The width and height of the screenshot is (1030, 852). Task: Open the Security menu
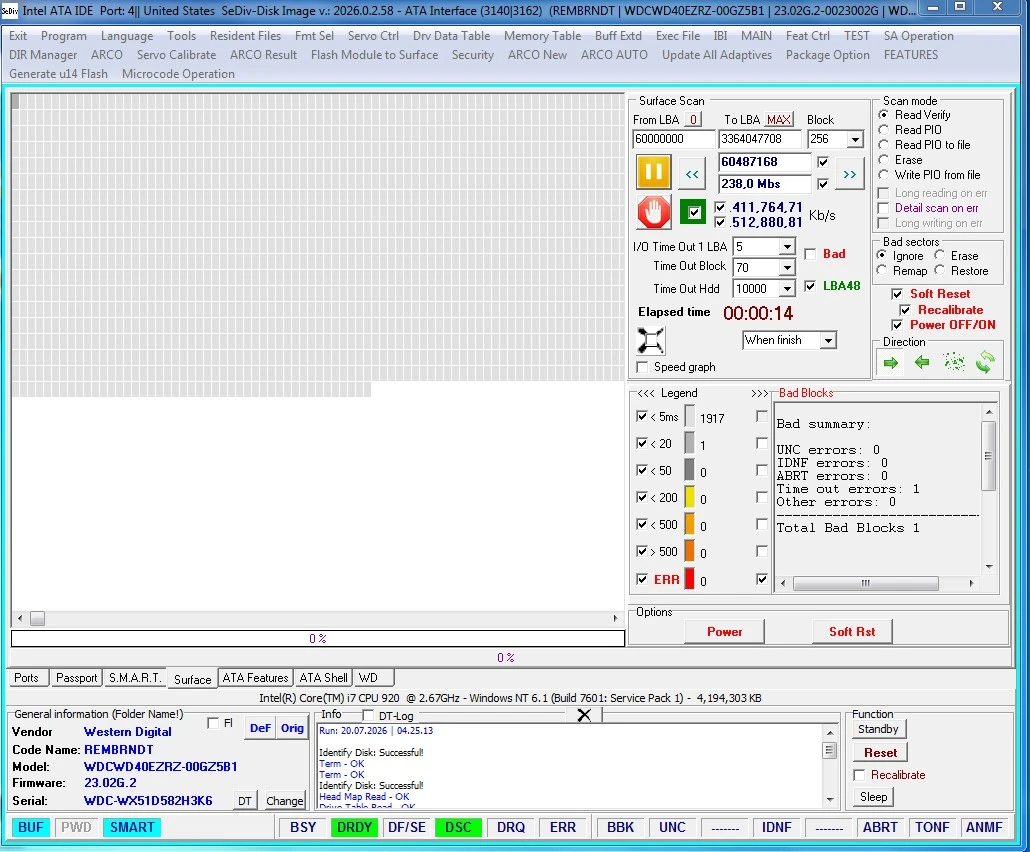(472, 55)
